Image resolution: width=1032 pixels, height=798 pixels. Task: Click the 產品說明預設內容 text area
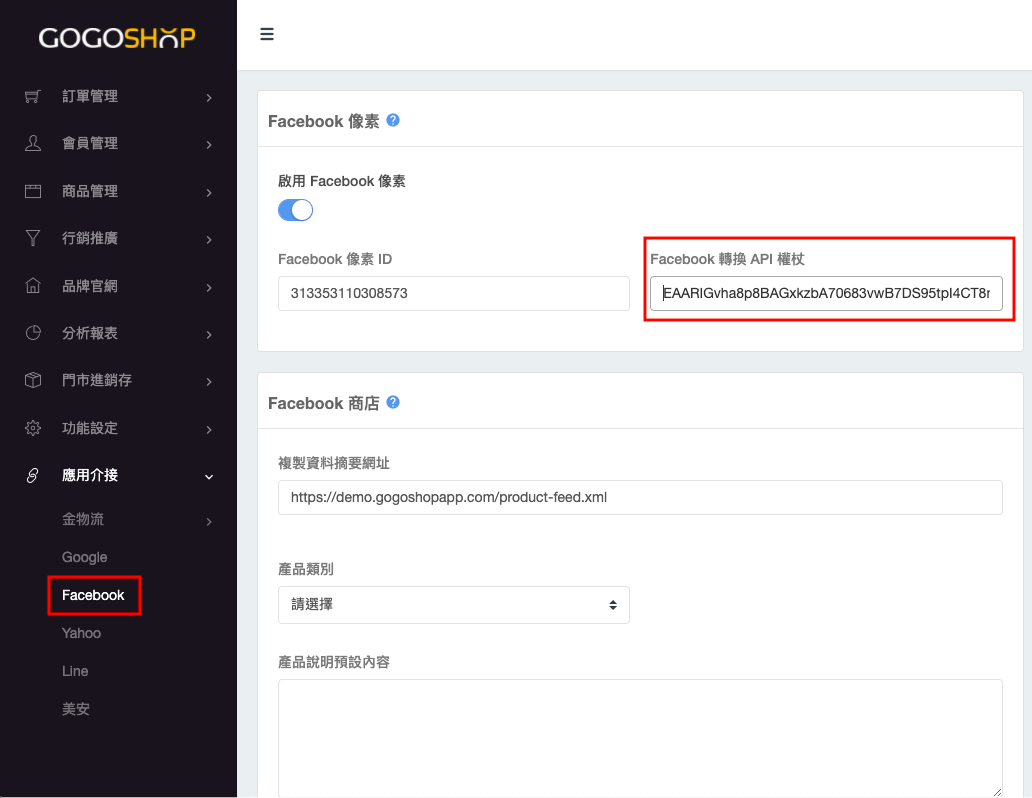[640, 738]
